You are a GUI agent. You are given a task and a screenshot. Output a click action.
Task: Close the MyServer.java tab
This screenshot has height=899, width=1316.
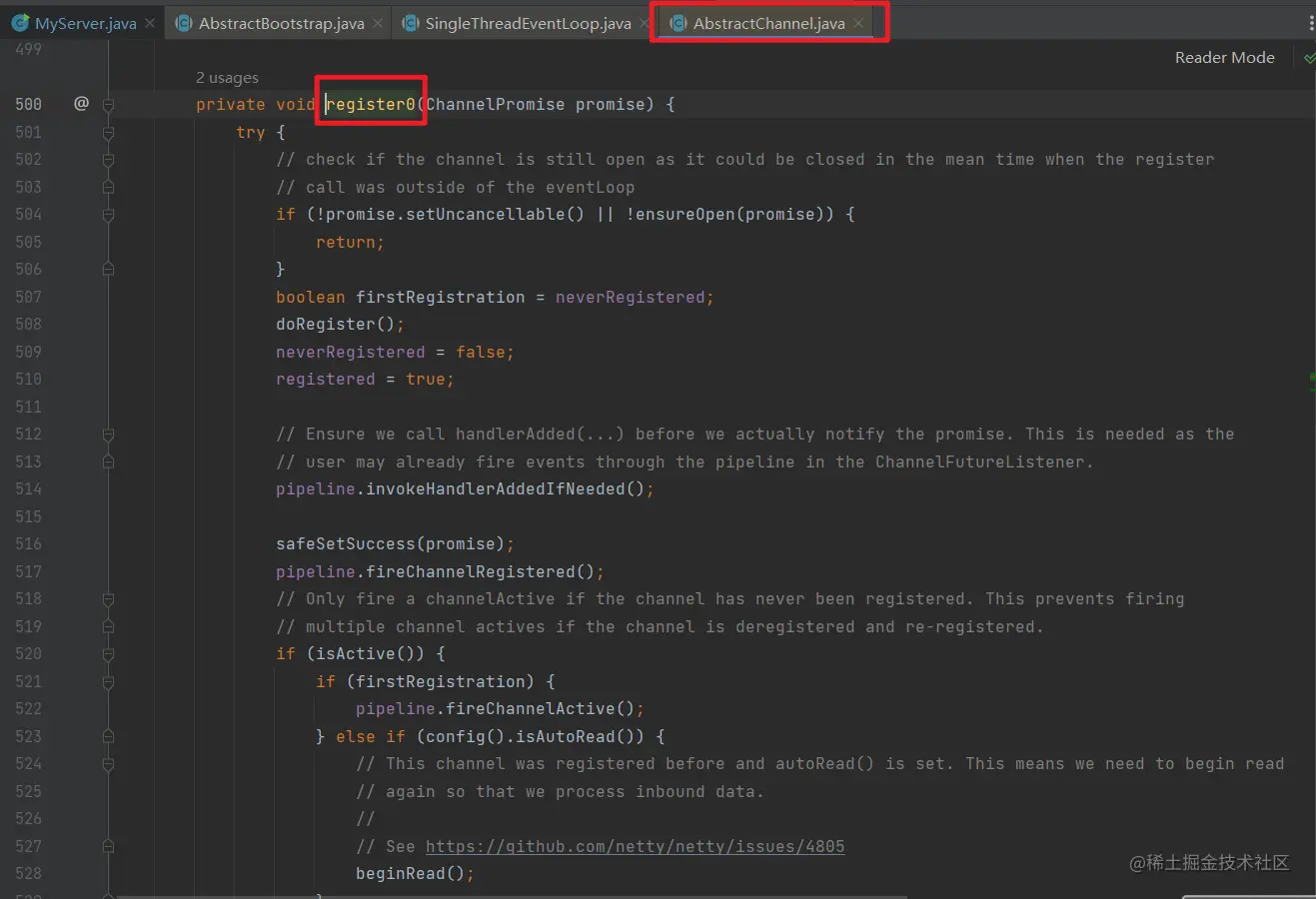point(150,22)
